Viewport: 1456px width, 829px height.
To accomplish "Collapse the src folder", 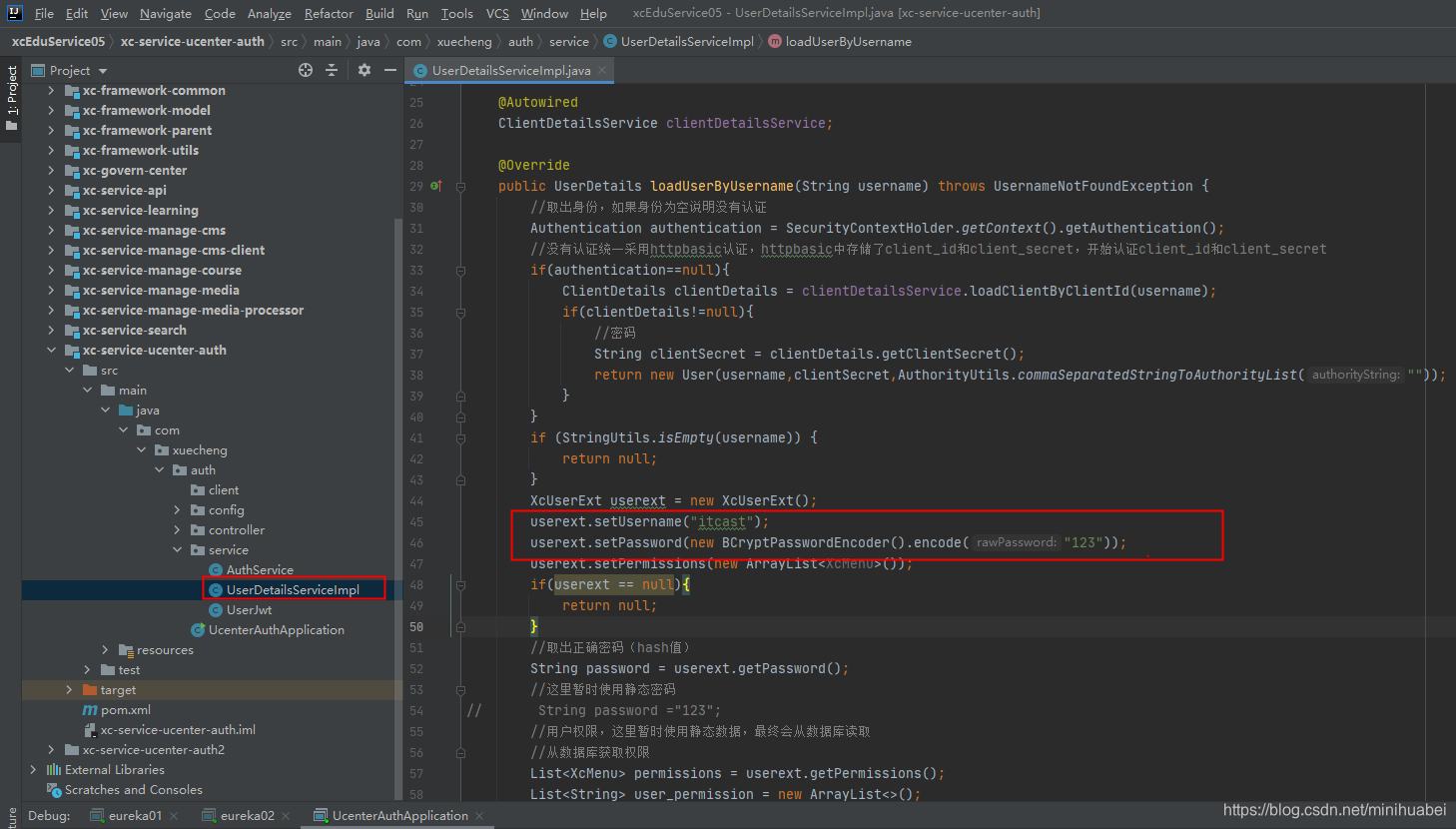I will (x=69, y=370).
